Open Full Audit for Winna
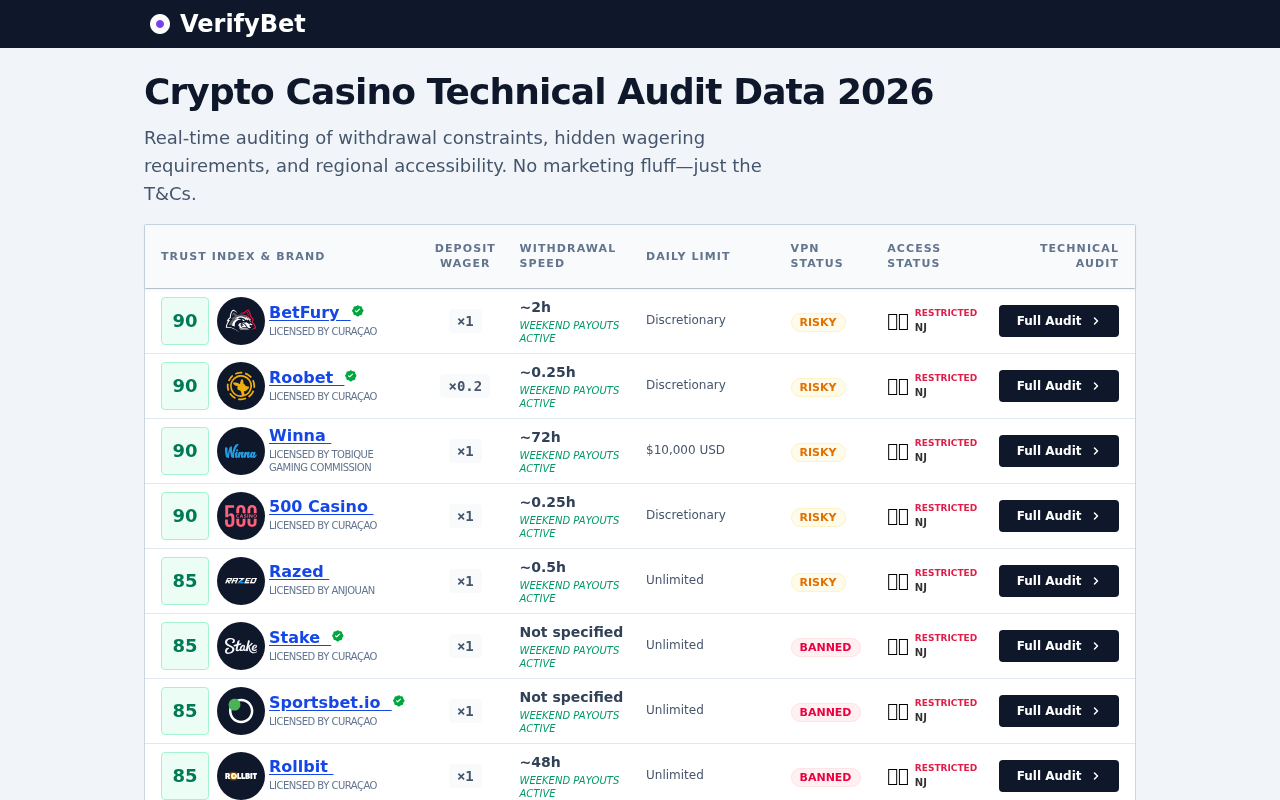 (1059, 451)
